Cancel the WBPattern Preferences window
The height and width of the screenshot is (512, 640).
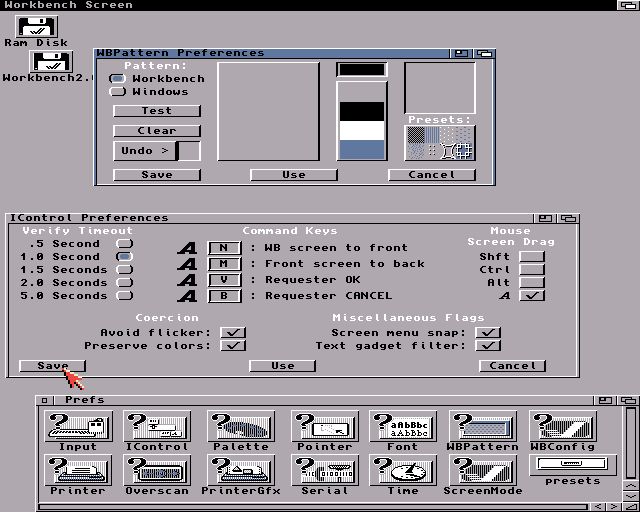pyautogui.click(x=432, y=175)
